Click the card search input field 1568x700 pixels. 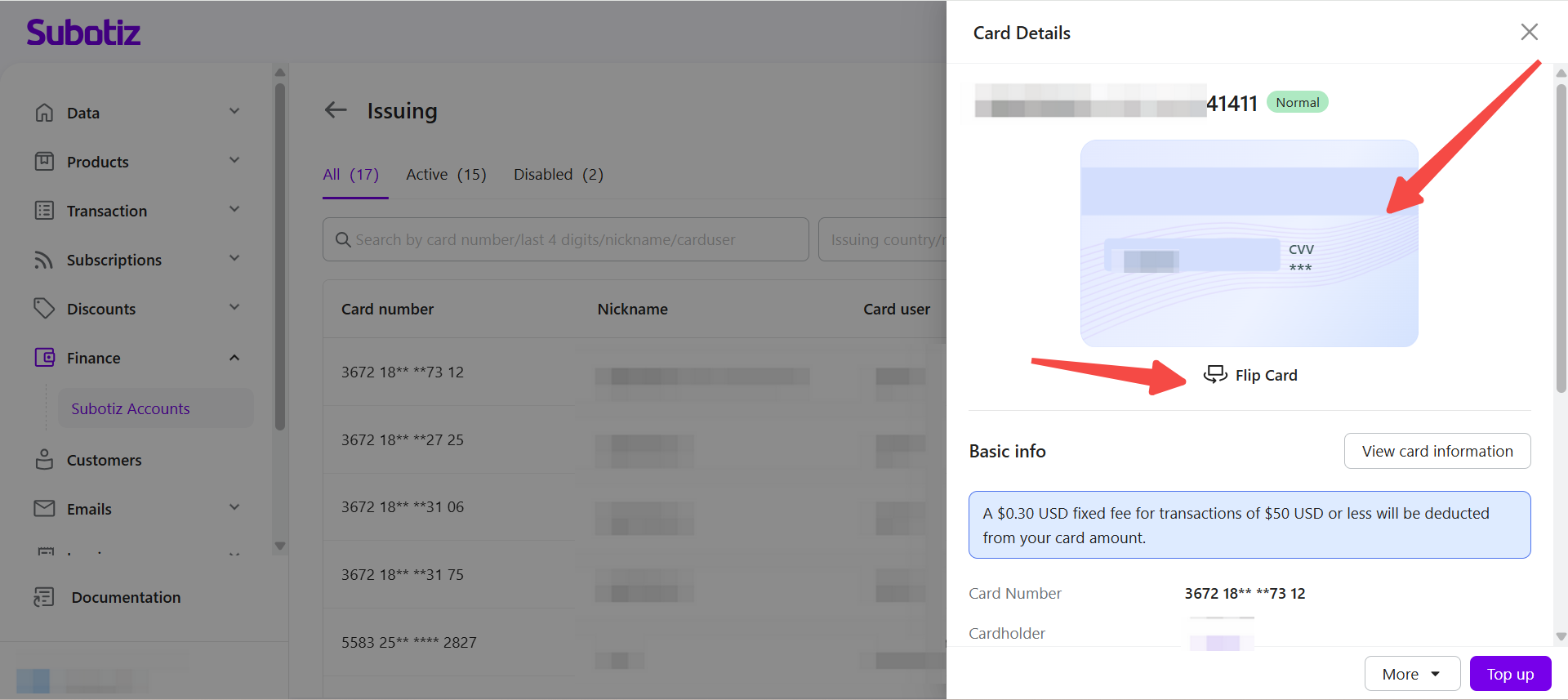[565, 239]
